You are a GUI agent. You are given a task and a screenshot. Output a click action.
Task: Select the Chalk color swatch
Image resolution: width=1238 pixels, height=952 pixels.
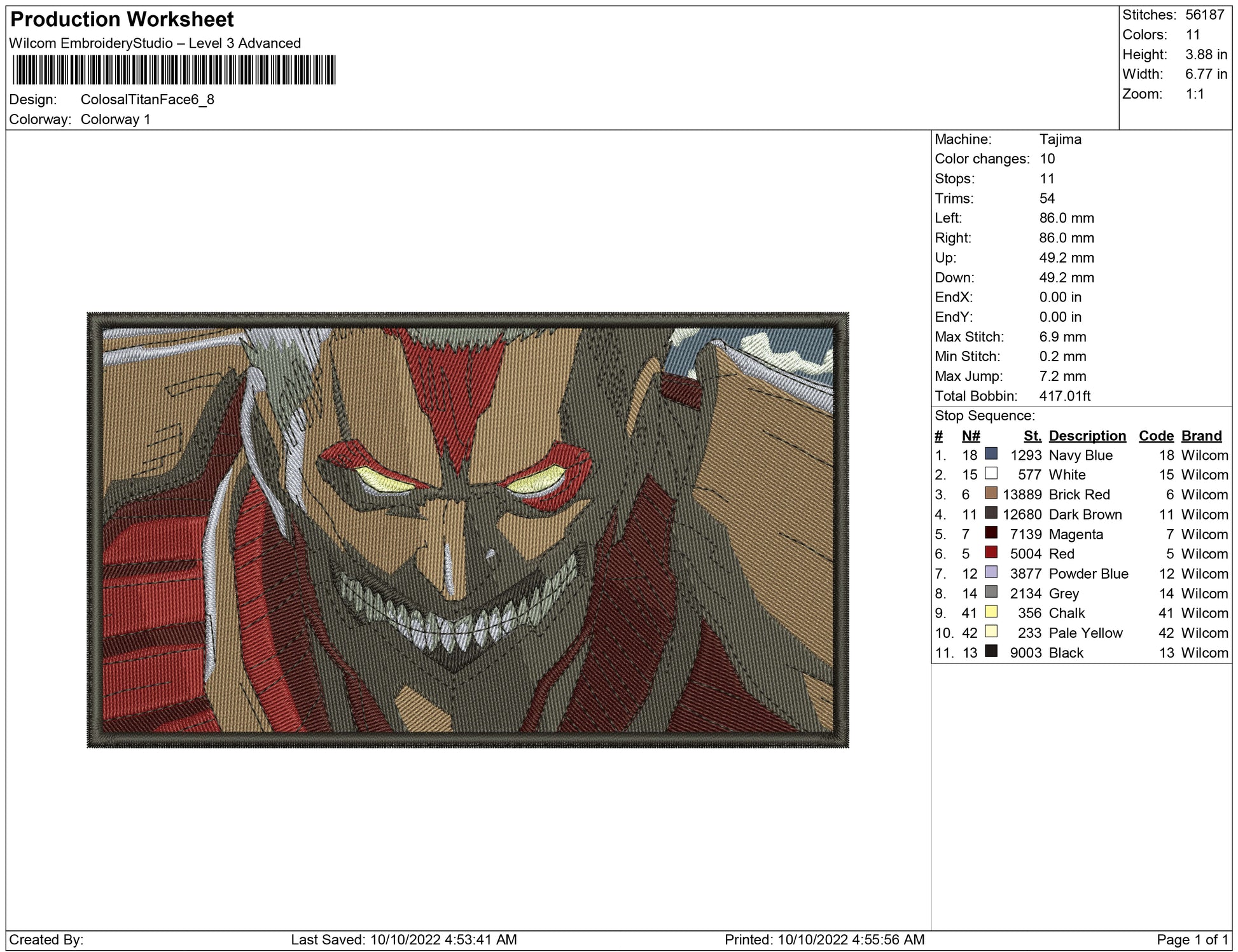coord(991,611)
